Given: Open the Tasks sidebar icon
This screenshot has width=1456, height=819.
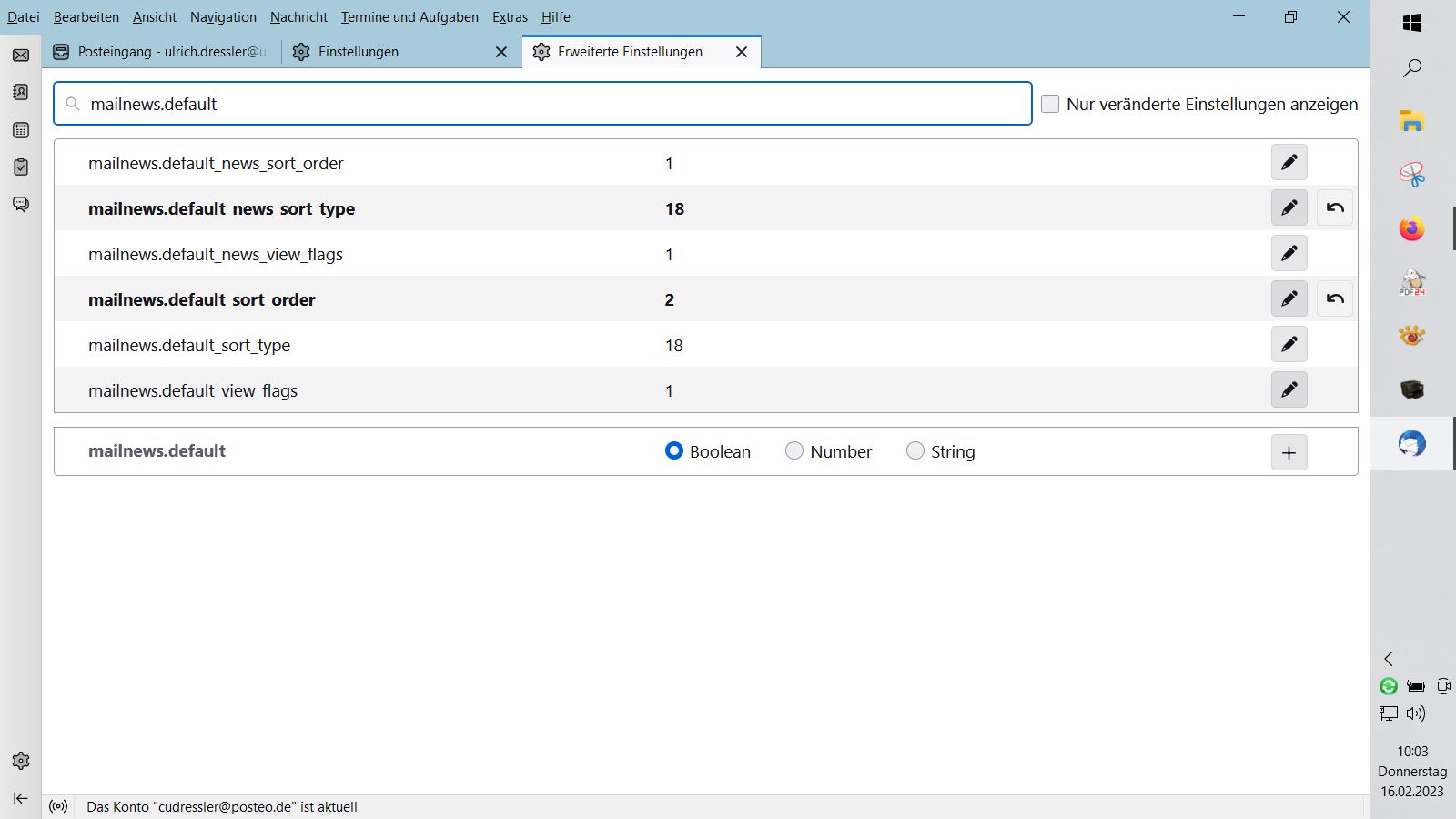Looking at the screenshot, I should tap(21, 167).
